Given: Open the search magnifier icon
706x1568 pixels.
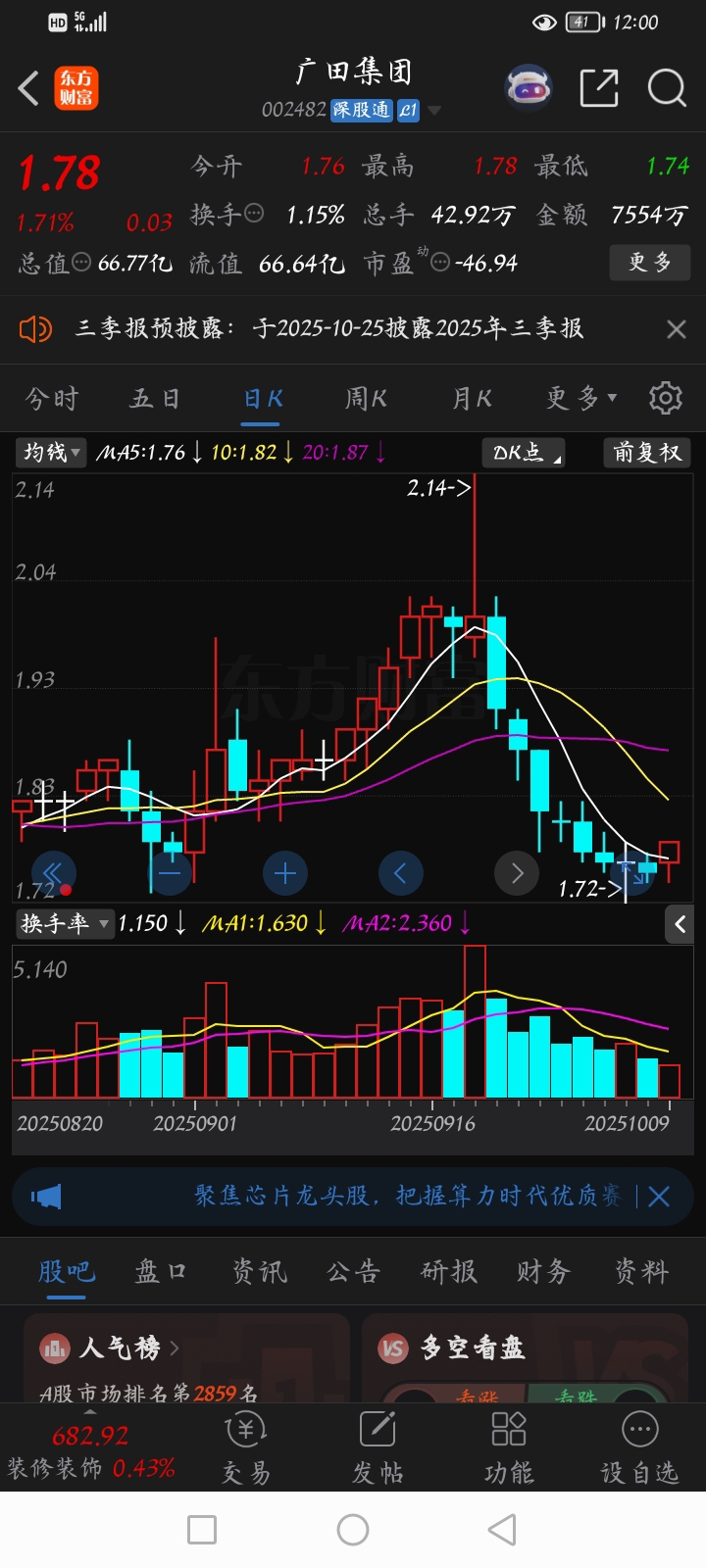Looking at the screenshot, I should 667,88.
